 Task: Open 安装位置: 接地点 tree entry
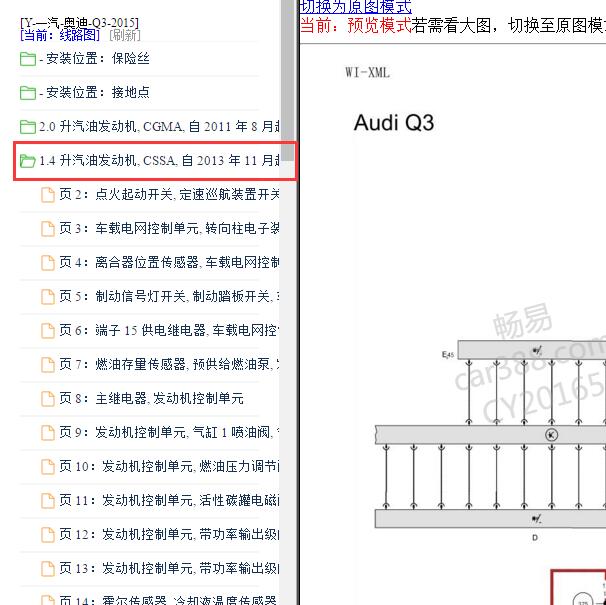94,93
